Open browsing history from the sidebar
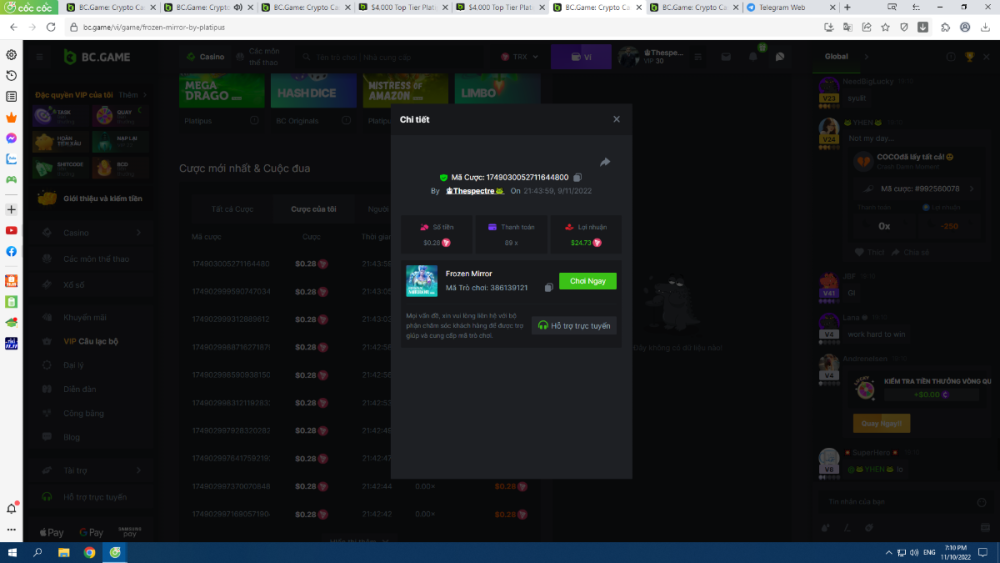 coord(11,75)
